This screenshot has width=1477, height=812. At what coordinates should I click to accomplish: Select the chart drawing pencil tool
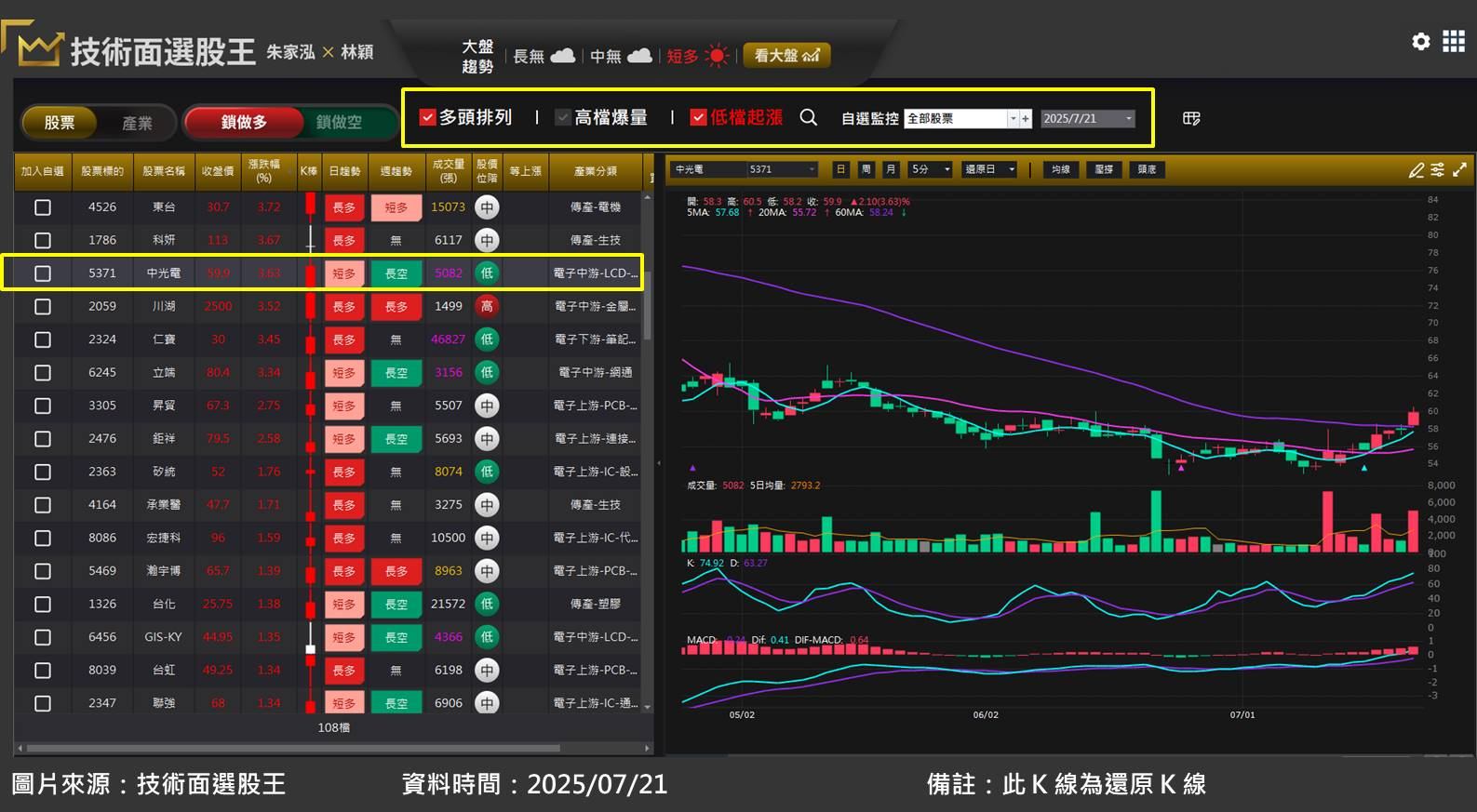(1417, 169)
